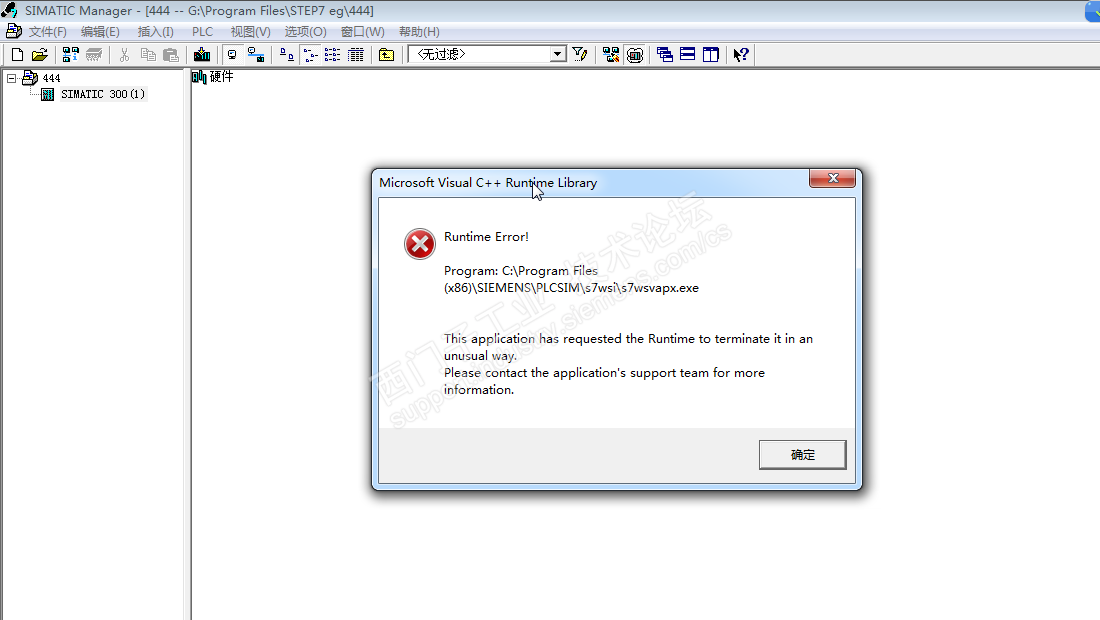Open the filter dropdown showing <无过滤>
This screenshot has height=620, width=1100.
pyautogui.click(x=488, y=54)
